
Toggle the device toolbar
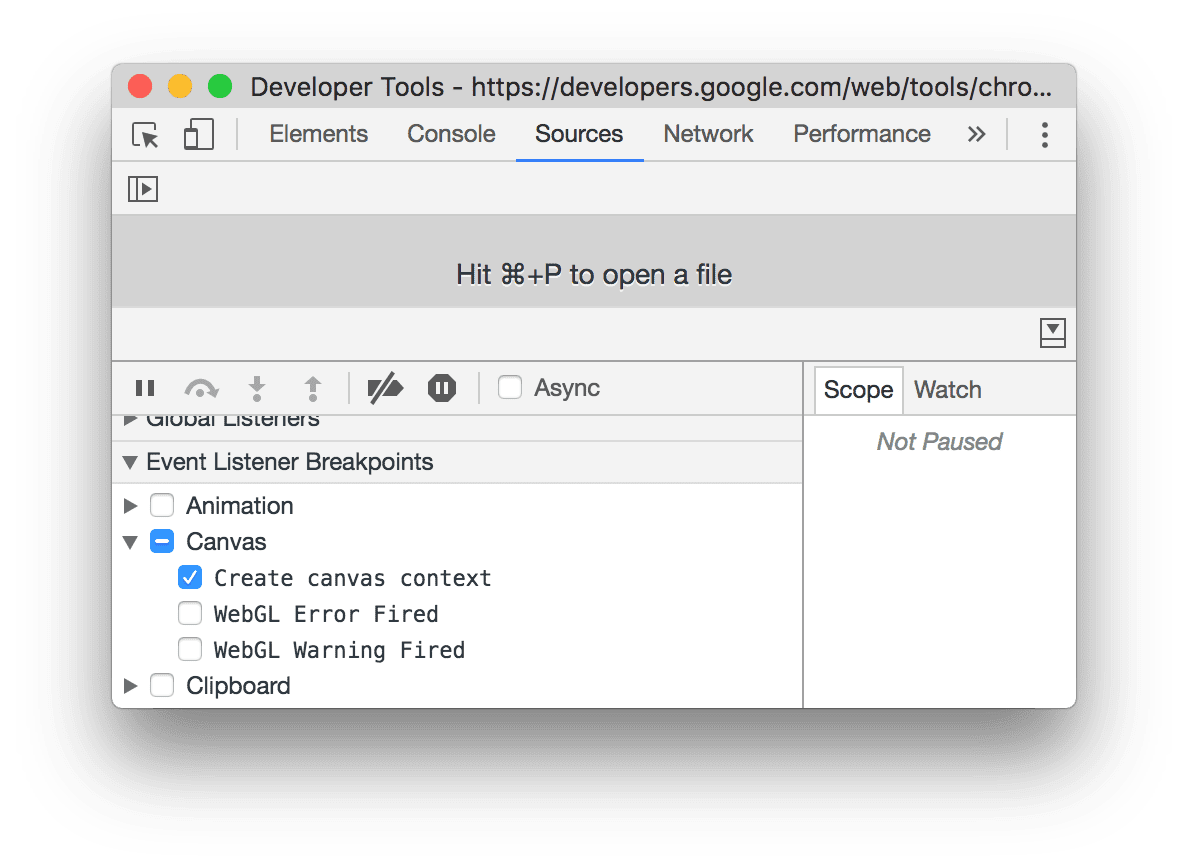pos(196,135)
